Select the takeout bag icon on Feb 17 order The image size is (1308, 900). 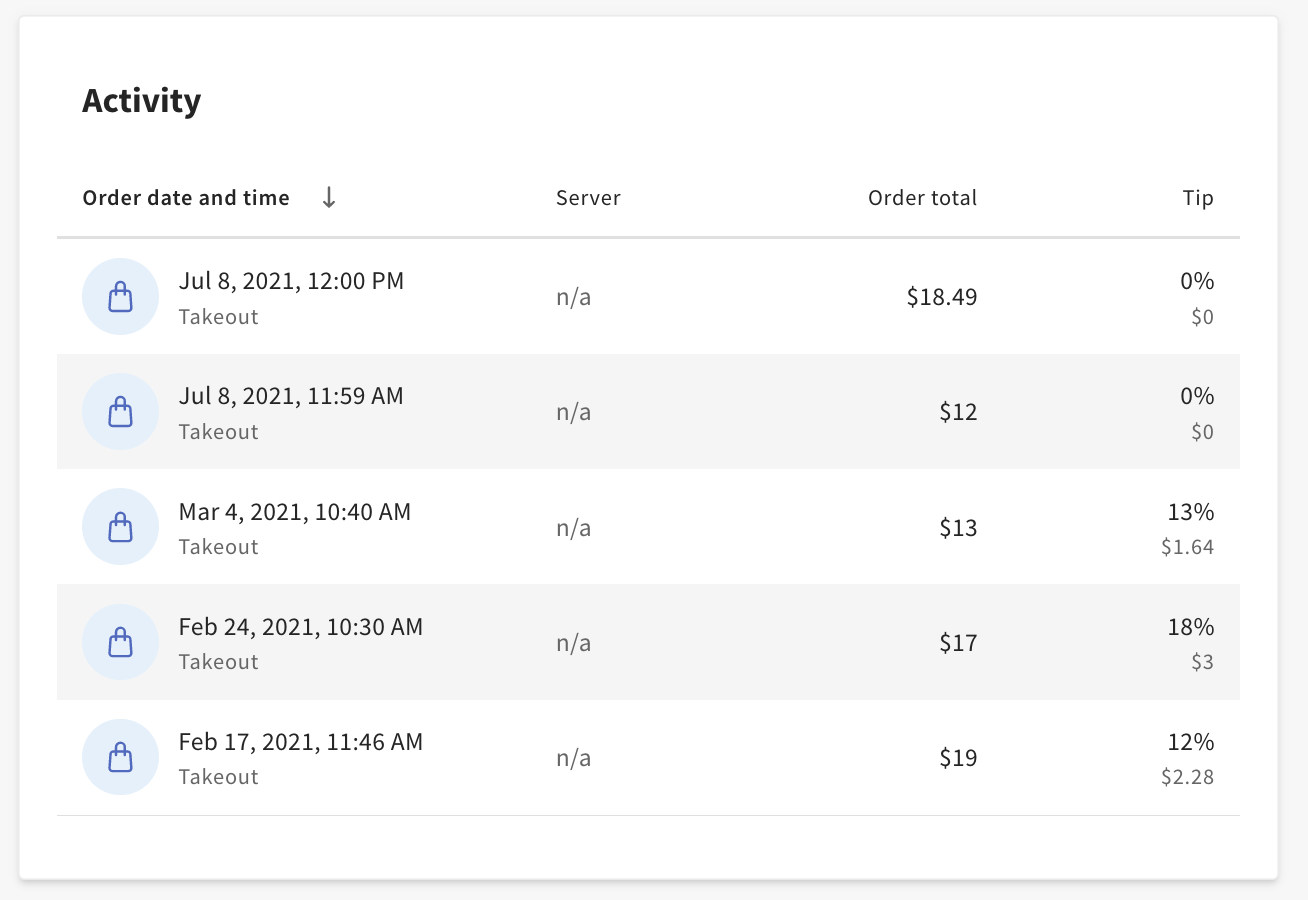coord(120,757)
